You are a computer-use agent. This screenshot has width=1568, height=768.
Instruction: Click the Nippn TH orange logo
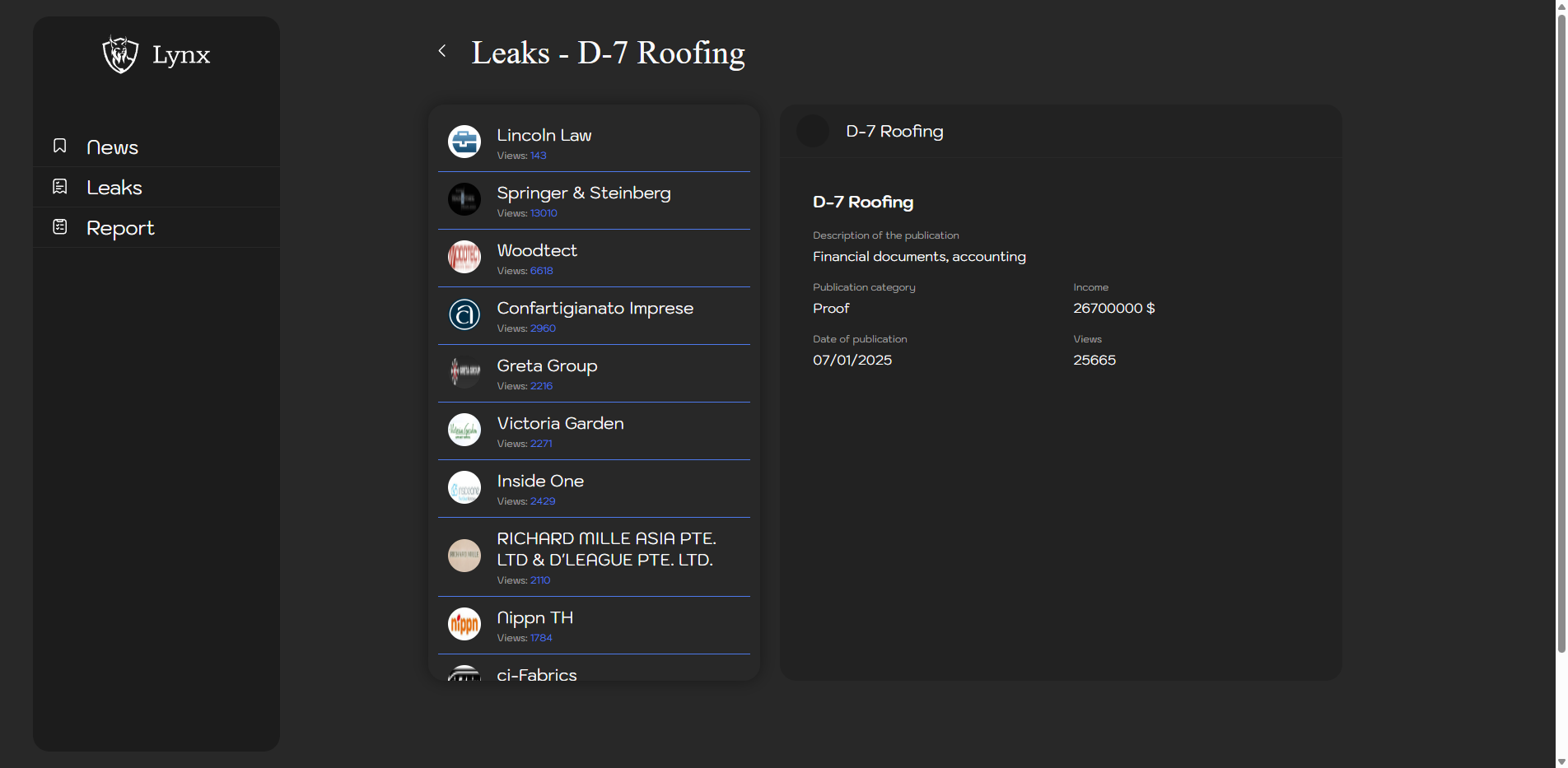pyautogui.click(x=464, y=624)
